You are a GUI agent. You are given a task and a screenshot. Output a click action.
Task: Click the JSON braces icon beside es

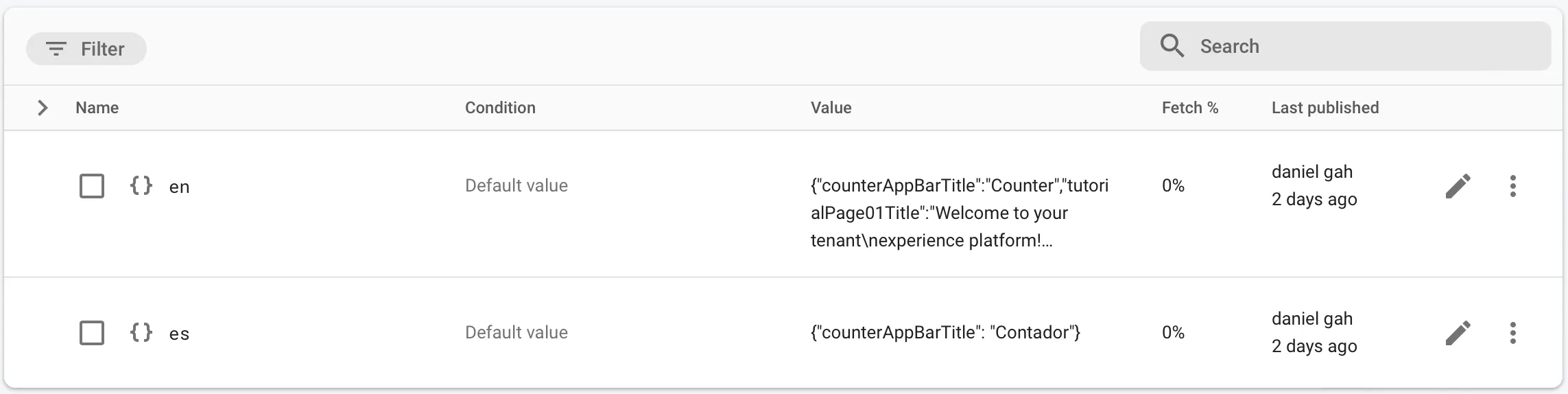tap(141, 332)
